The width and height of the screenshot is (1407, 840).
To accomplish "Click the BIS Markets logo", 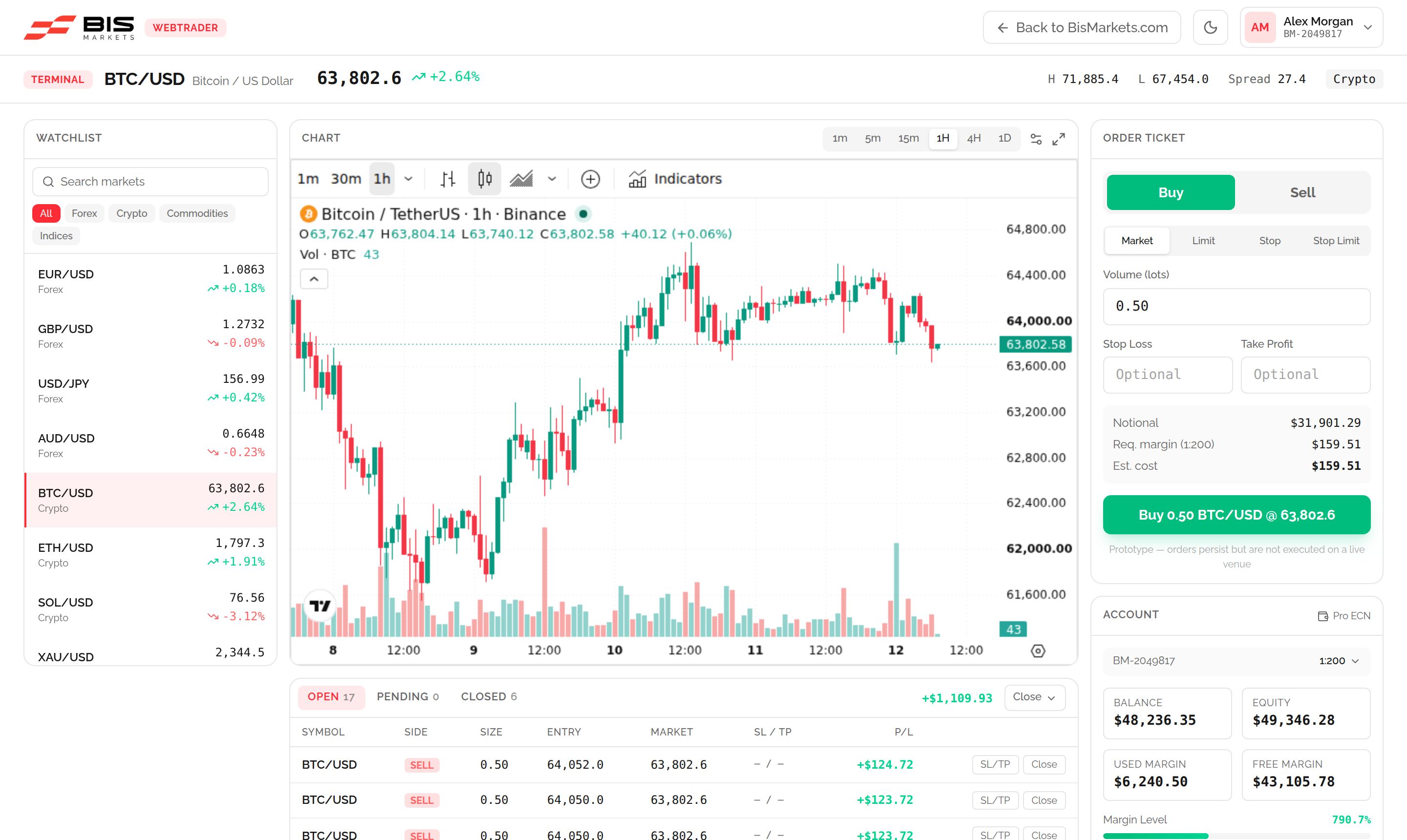I will tap(79, 27).
